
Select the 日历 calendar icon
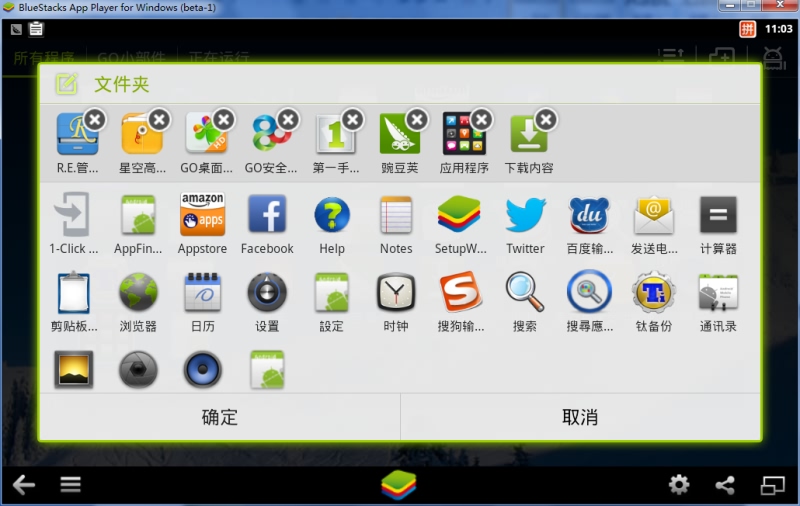click(x=203, y=292)
